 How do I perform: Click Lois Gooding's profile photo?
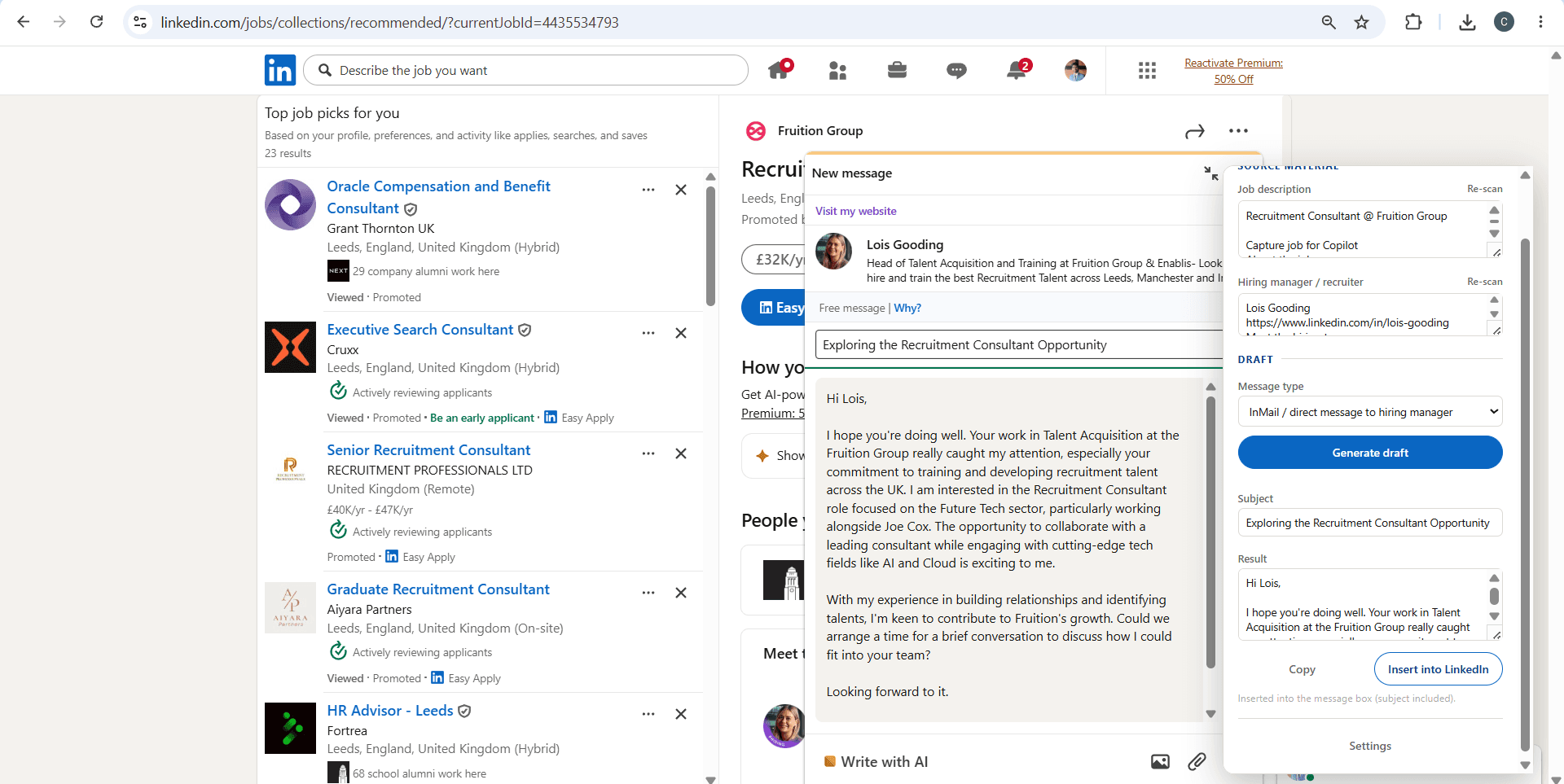click(x=834, y=252)
